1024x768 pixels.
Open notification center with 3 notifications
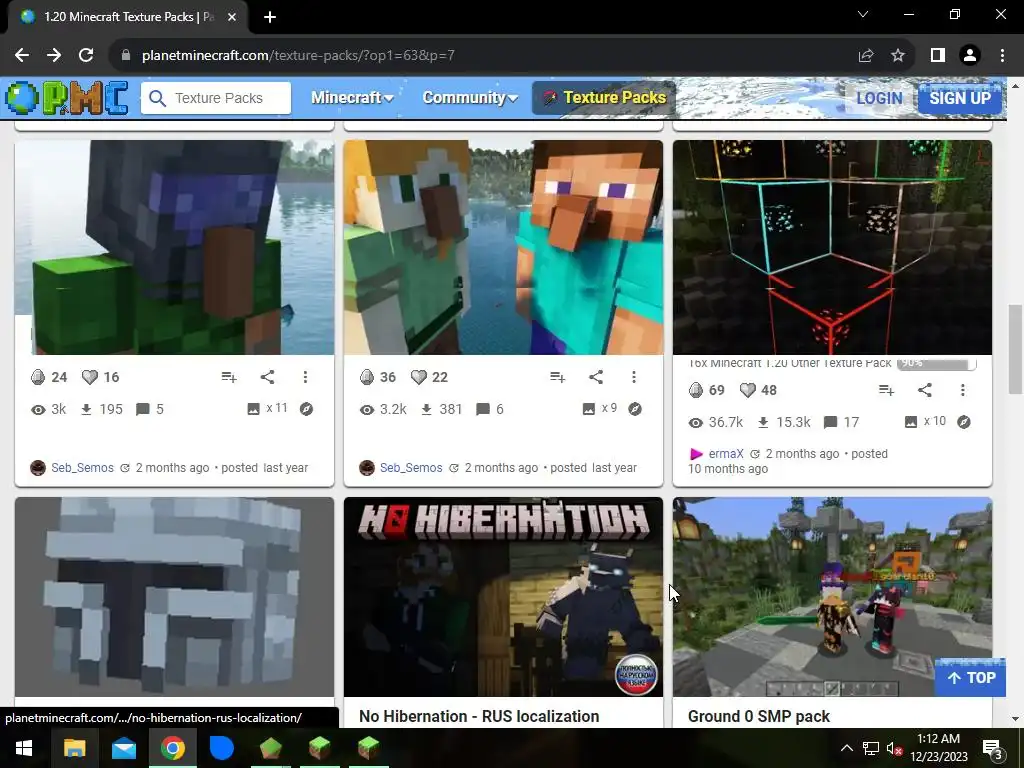click(993, 750)
